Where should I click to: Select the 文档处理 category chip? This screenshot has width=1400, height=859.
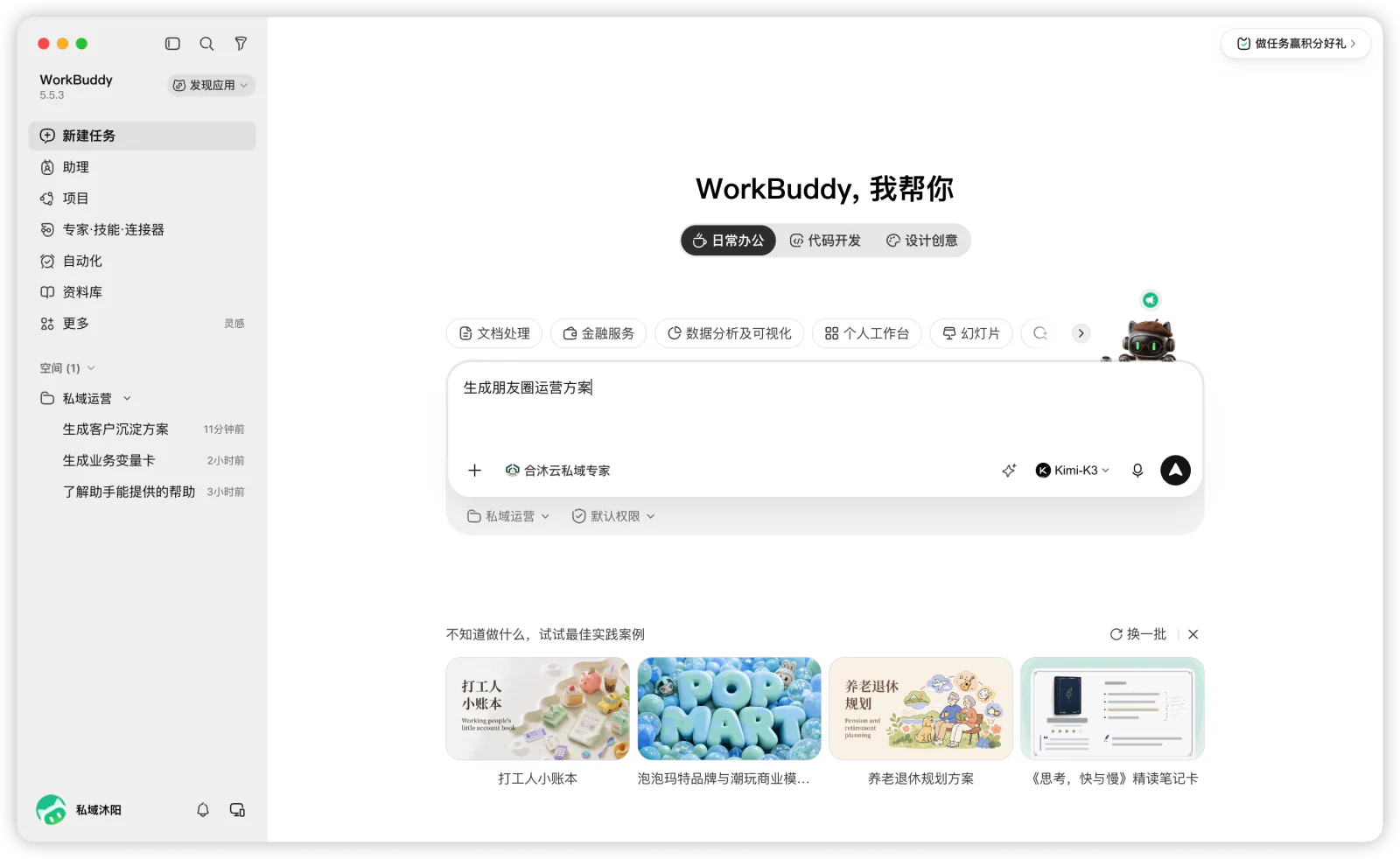[494, 333]
